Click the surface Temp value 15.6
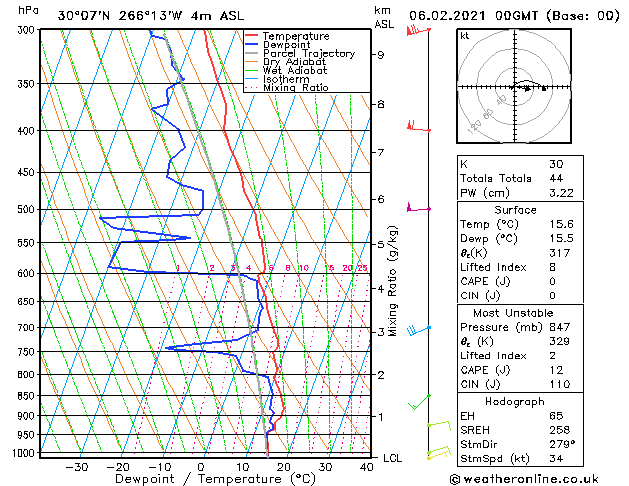 click(561, 224)
